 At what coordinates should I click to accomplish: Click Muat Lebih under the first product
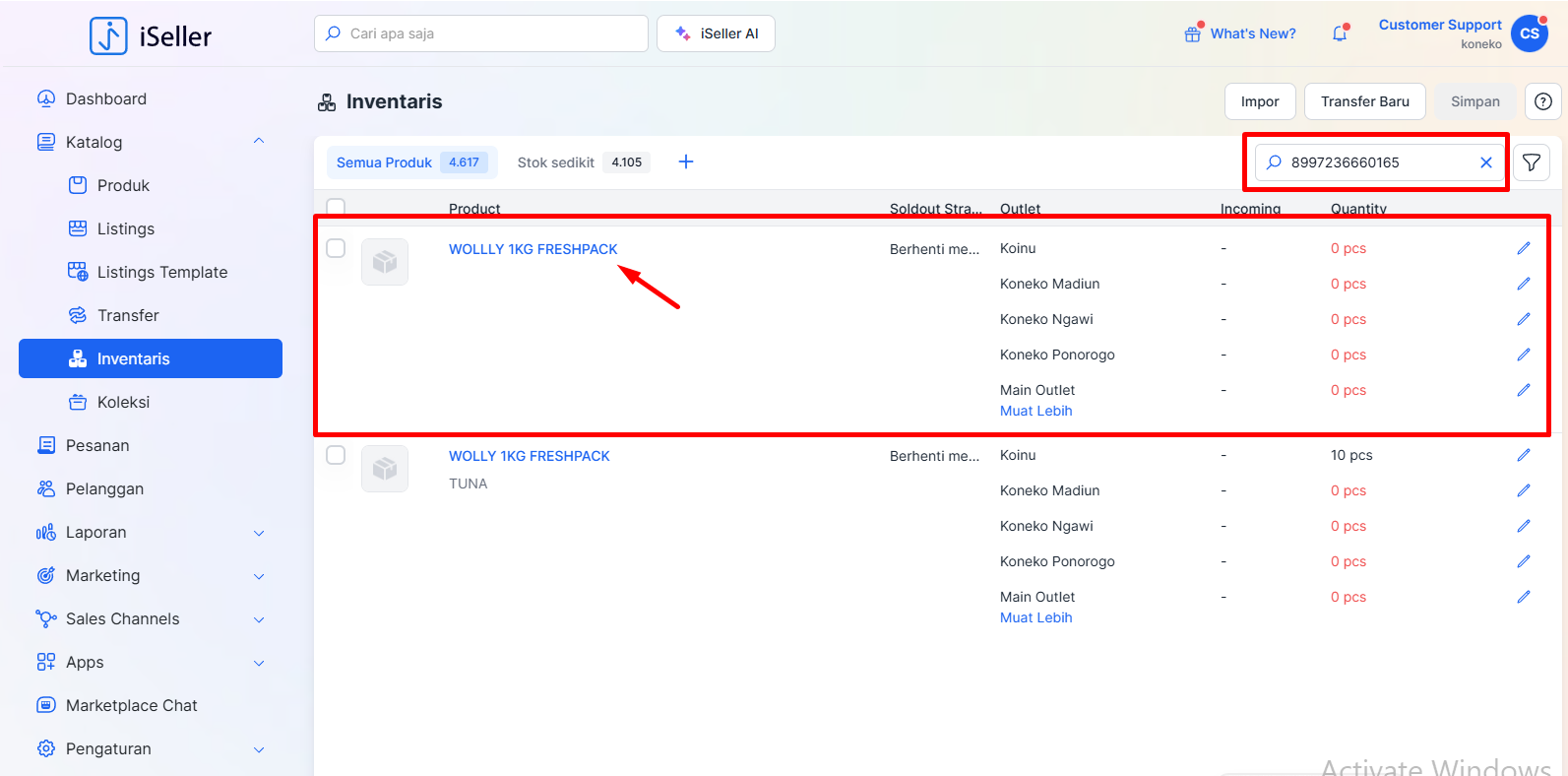click(x=1035, y=411)
